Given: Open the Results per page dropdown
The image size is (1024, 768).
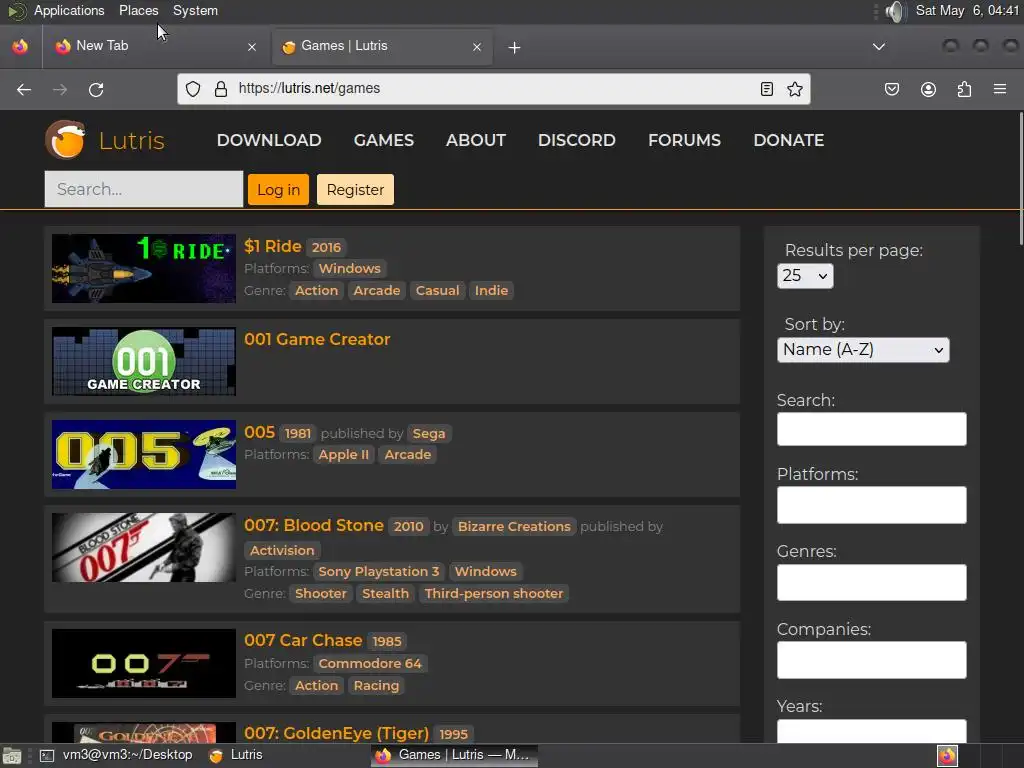Looking at the screenshot, I should pos(805,276).
